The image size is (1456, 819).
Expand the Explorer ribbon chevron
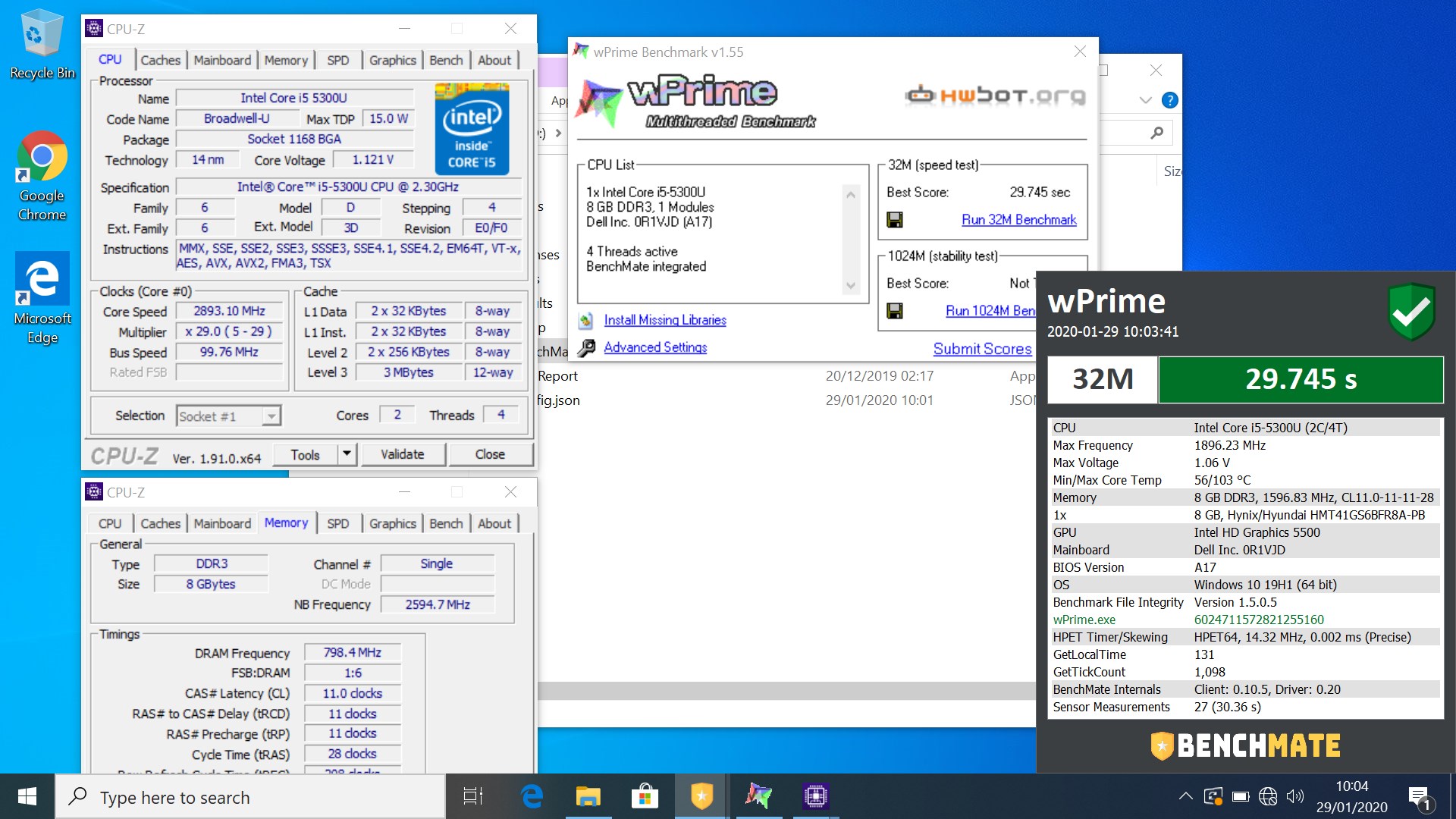[x=1146, y=100]
